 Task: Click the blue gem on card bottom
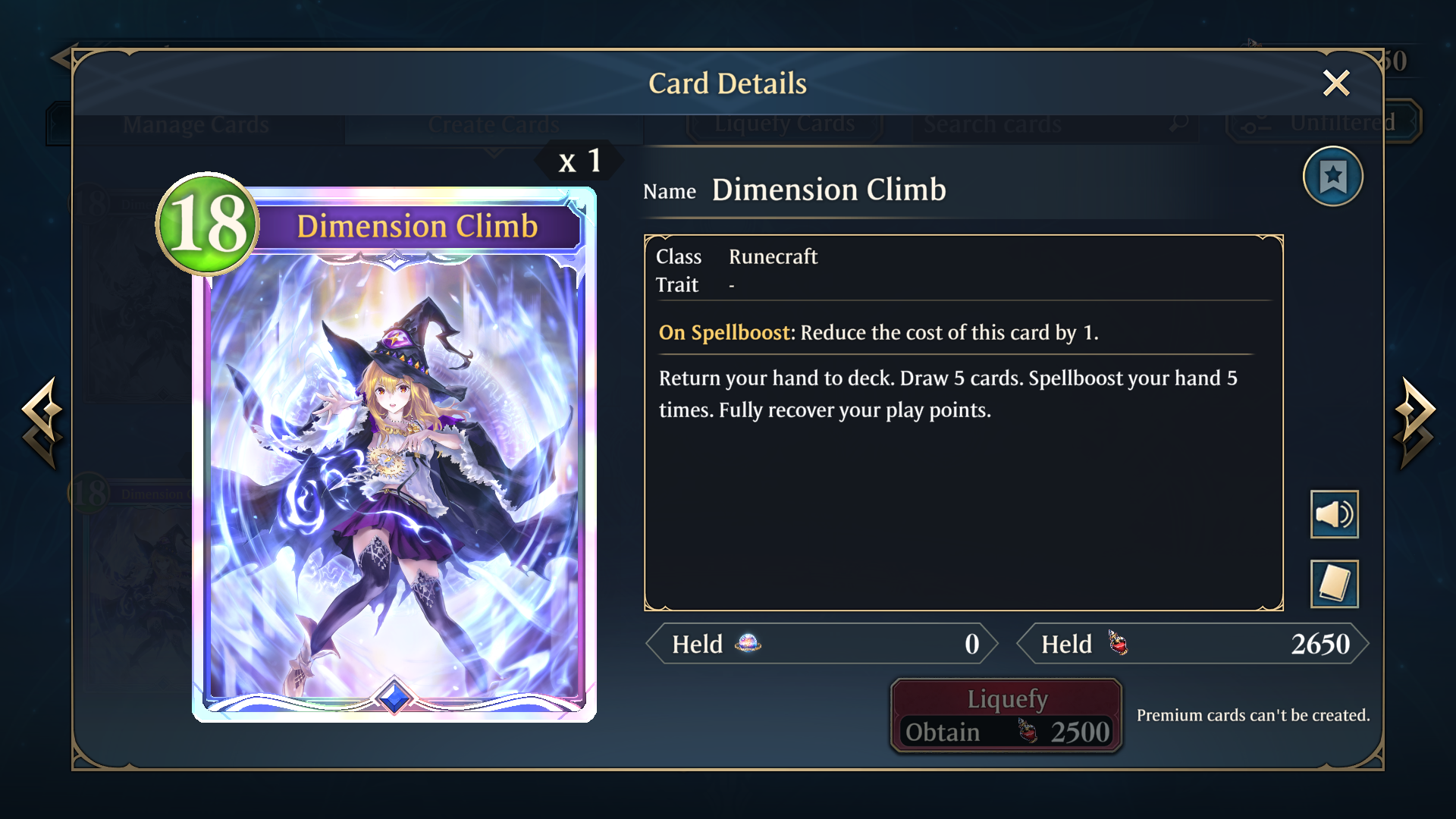(394, 697)
